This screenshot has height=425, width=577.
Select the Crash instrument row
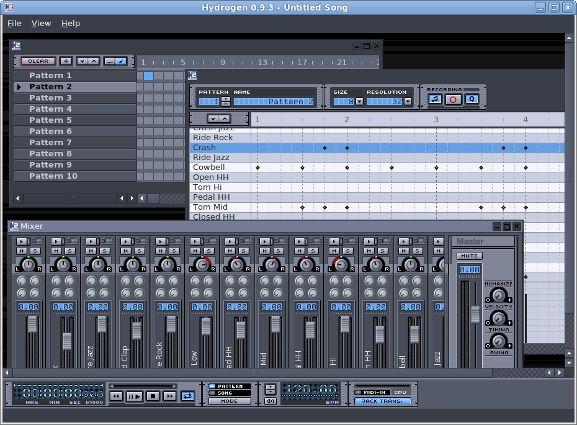pos(220,148)
